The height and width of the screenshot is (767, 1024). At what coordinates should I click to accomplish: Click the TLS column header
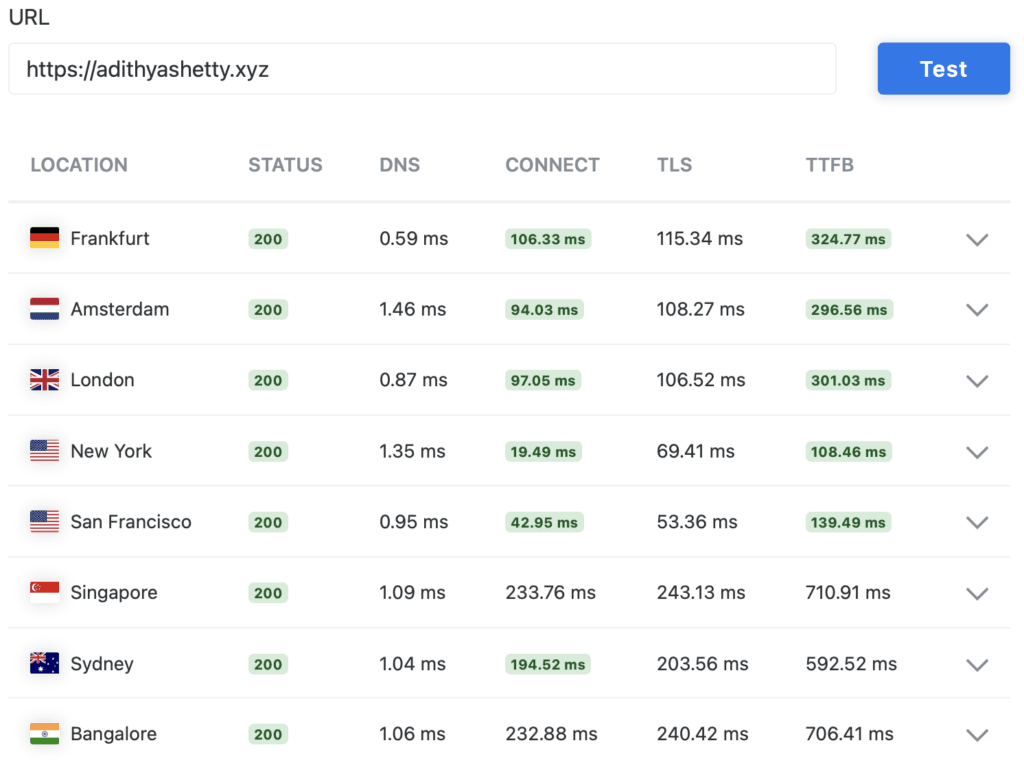tap(675, 165)
